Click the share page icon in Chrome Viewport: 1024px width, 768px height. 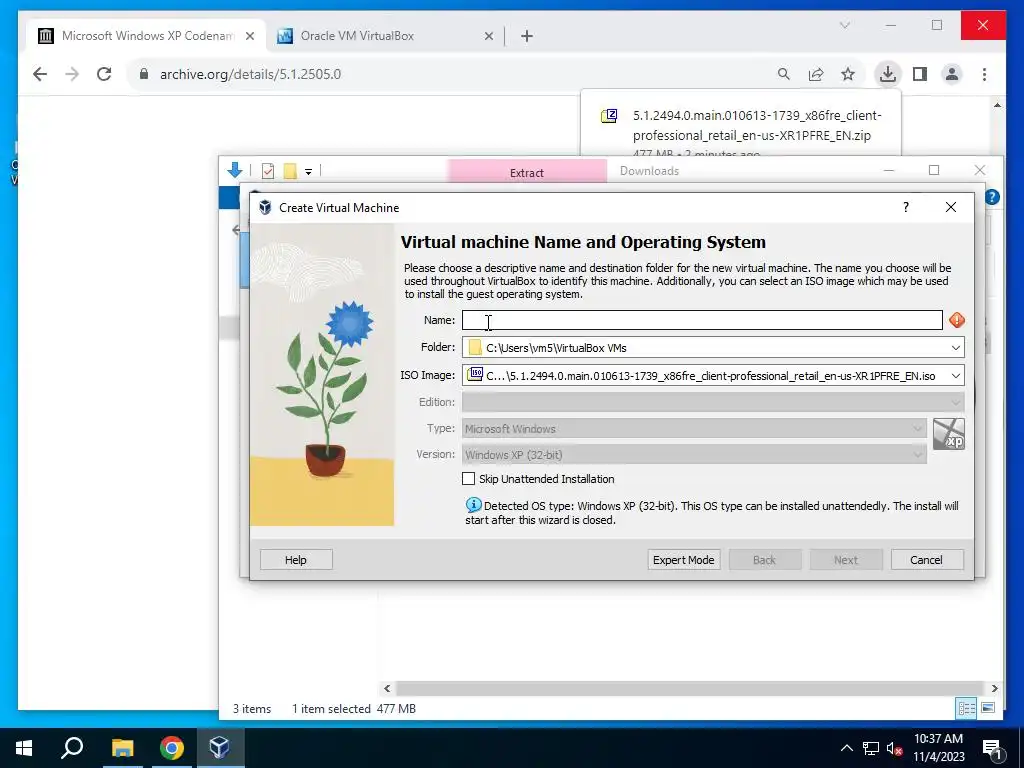pos(816,74)
